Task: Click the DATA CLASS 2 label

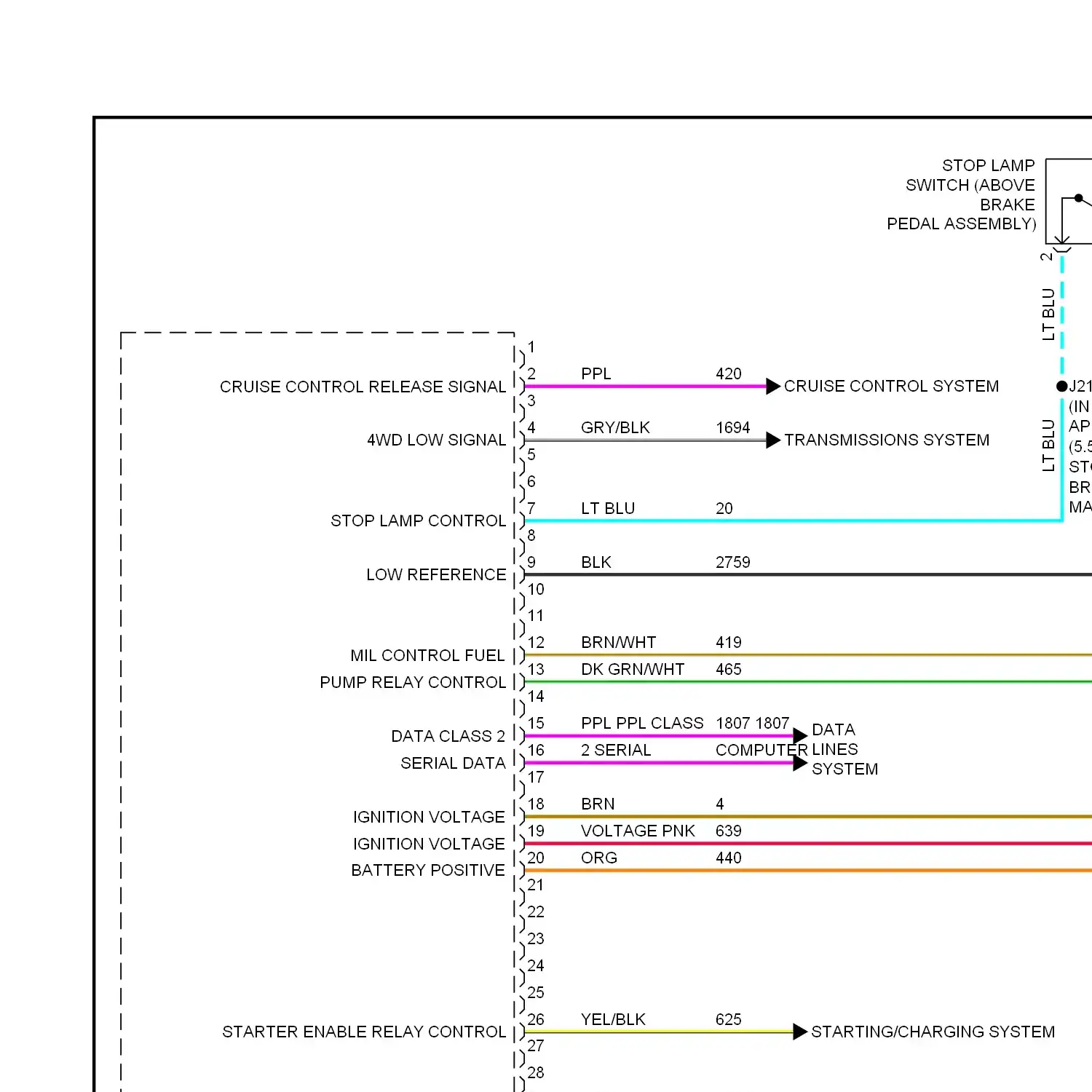Action: tap(448, 736)
